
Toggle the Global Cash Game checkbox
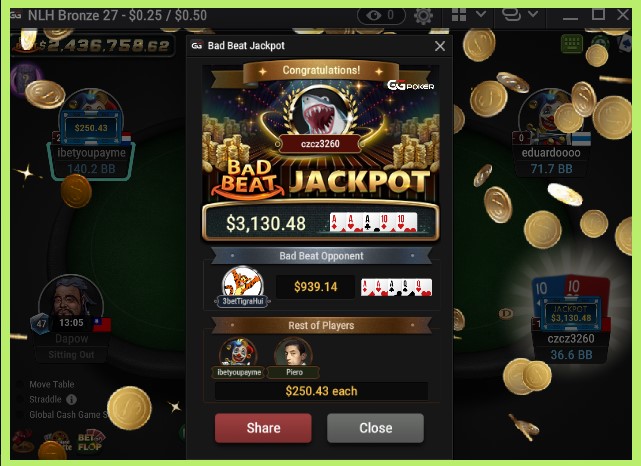pos(19,414)
